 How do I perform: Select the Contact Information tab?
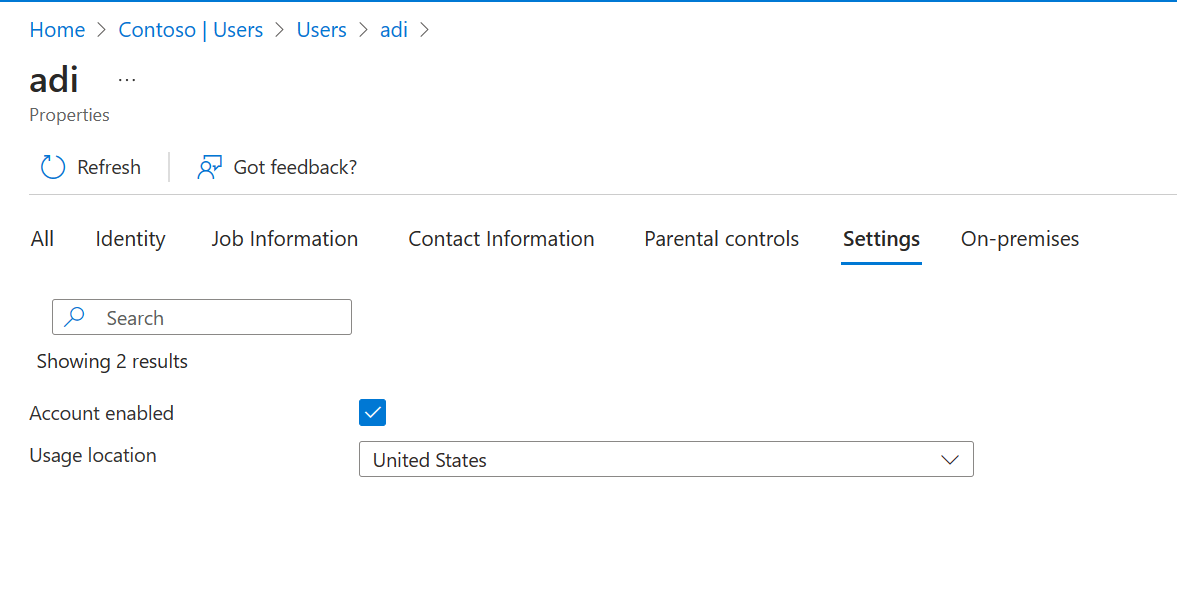point(501,239)
